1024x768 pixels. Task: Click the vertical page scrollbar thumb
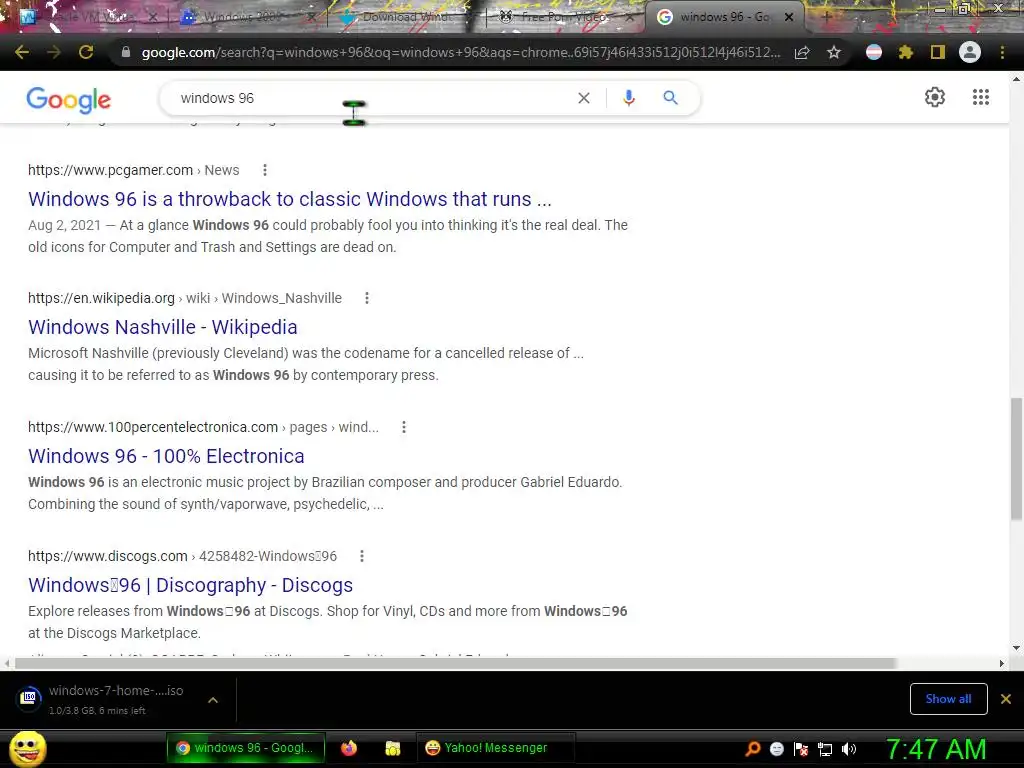1016,458
